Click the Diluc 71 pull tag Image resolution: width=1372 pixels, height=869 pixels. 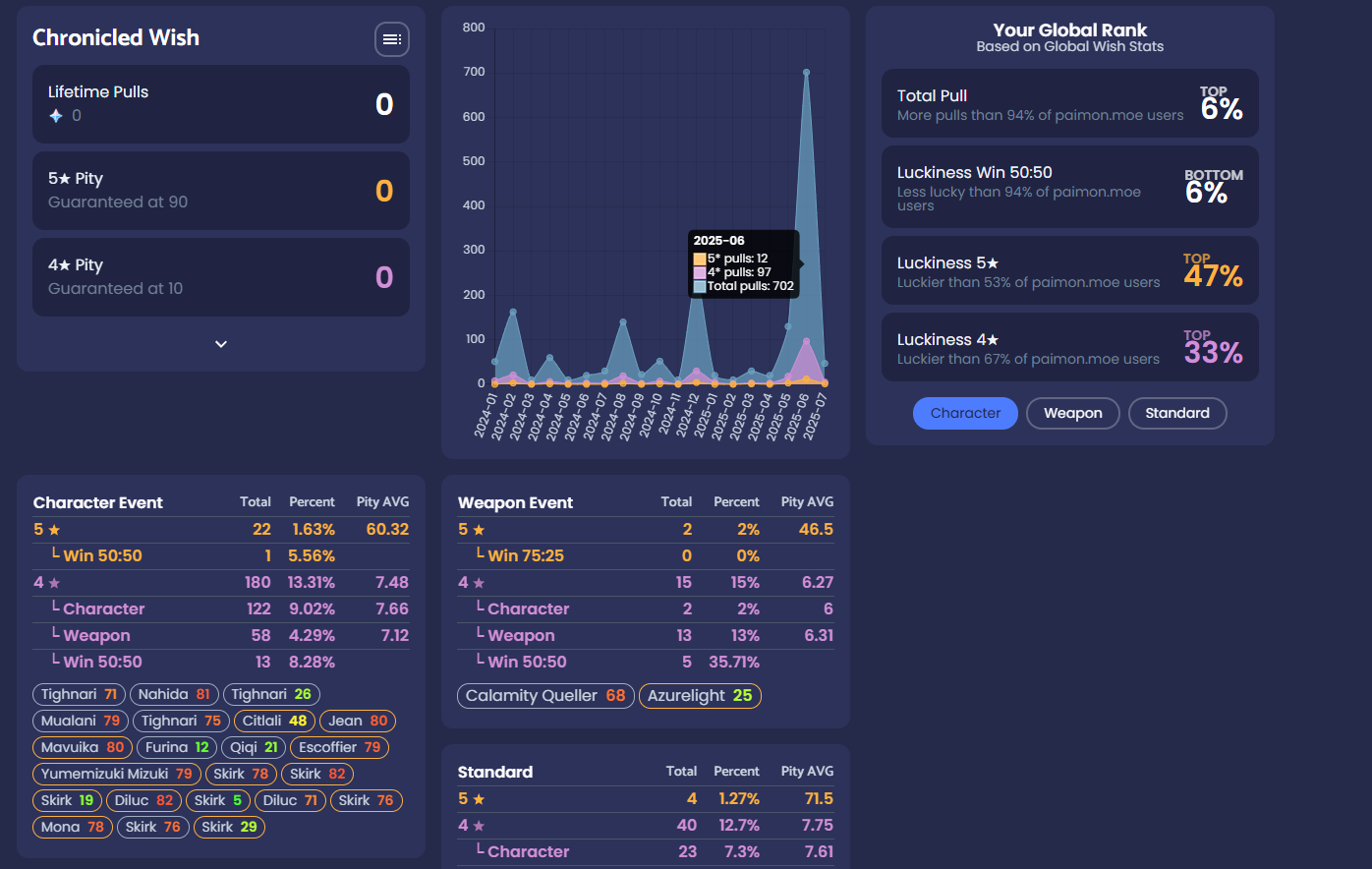click(x=290, y=800)
